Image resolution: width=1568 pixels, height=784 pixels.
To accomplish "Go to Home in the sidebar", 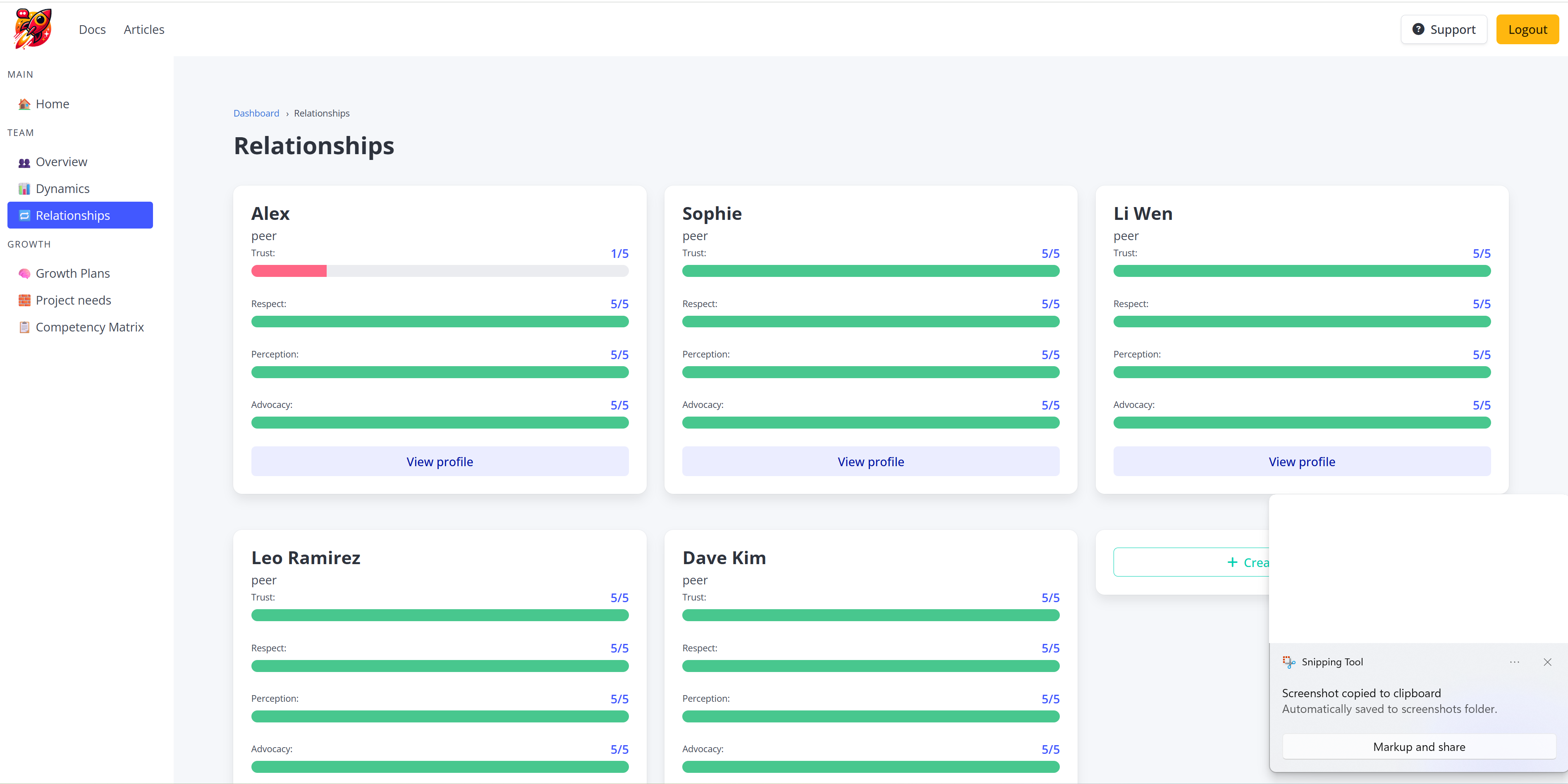I will [x=80, y=104].
